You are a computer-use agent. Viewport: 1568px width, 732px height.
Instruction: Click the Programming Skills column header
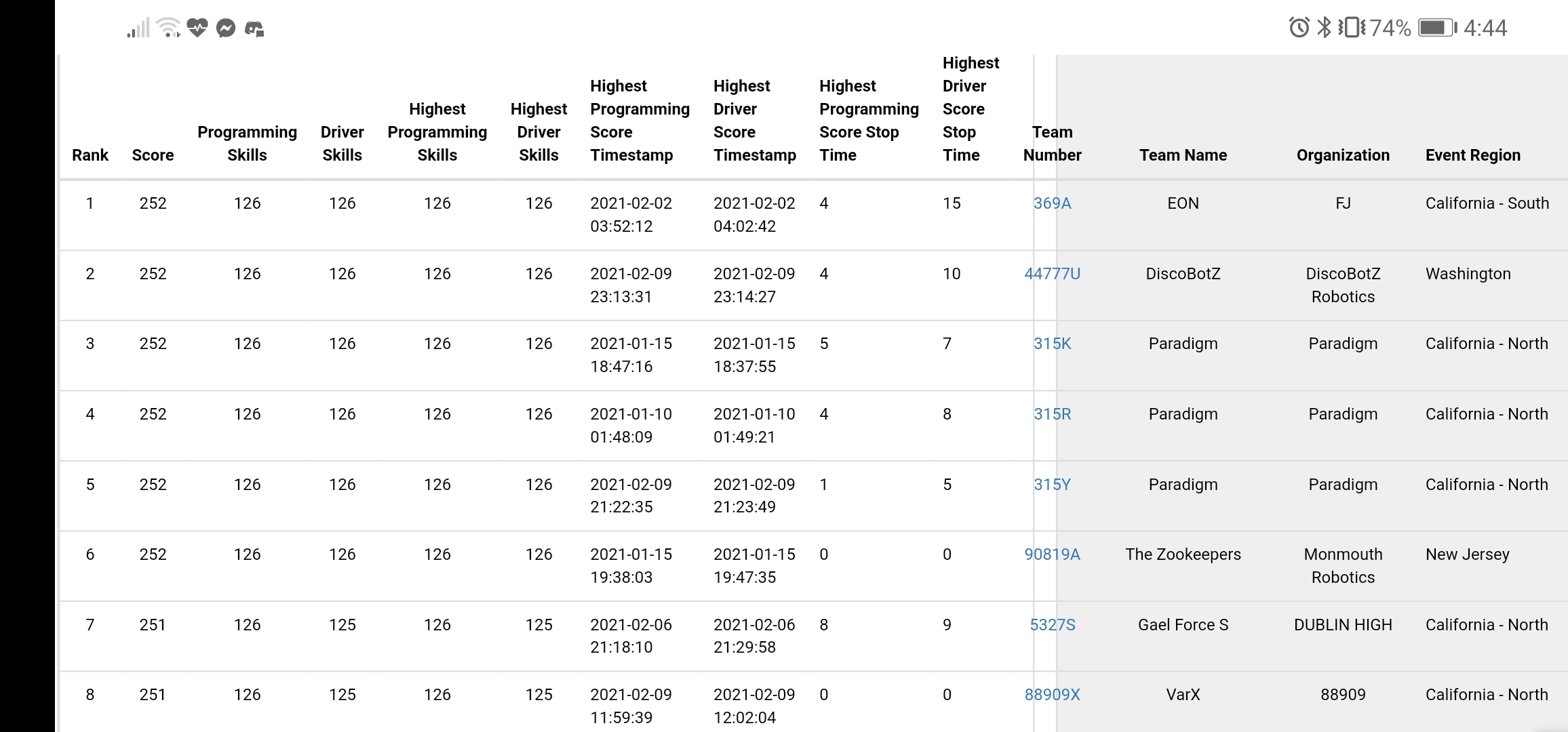click(247, 144)
